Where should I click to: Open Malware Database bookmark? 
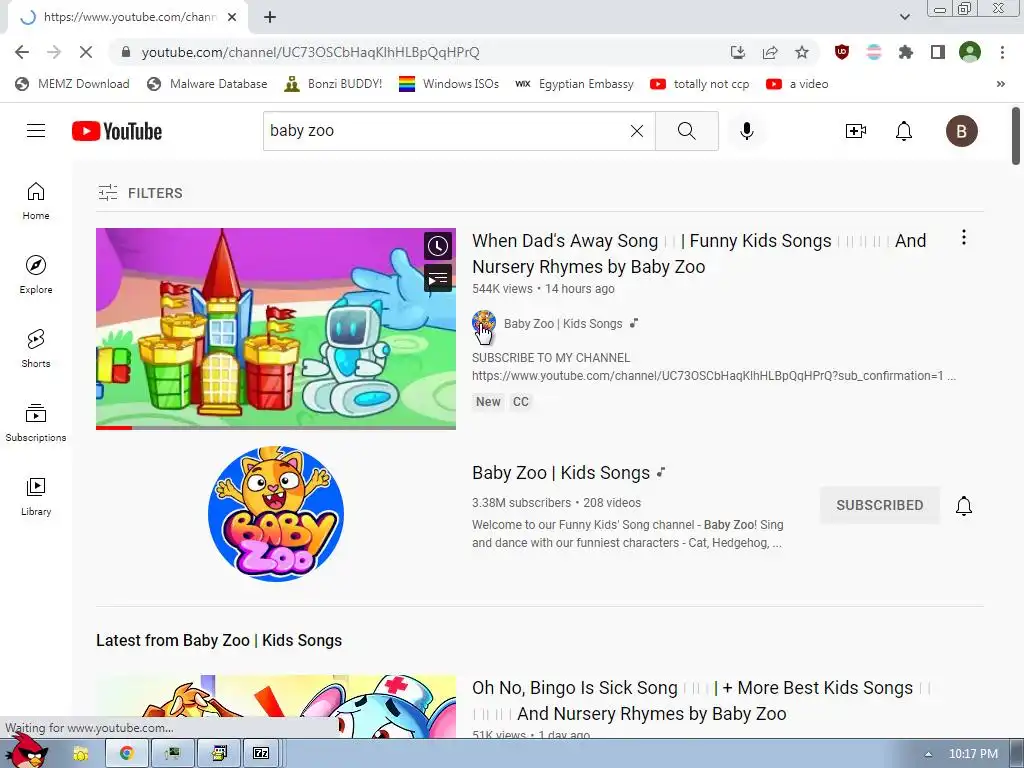(208, 84)
